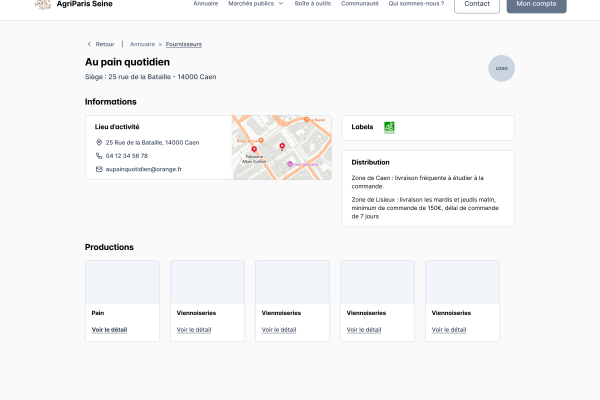
Task: Open the Marchés publics menu
Action: coord(251,3)
